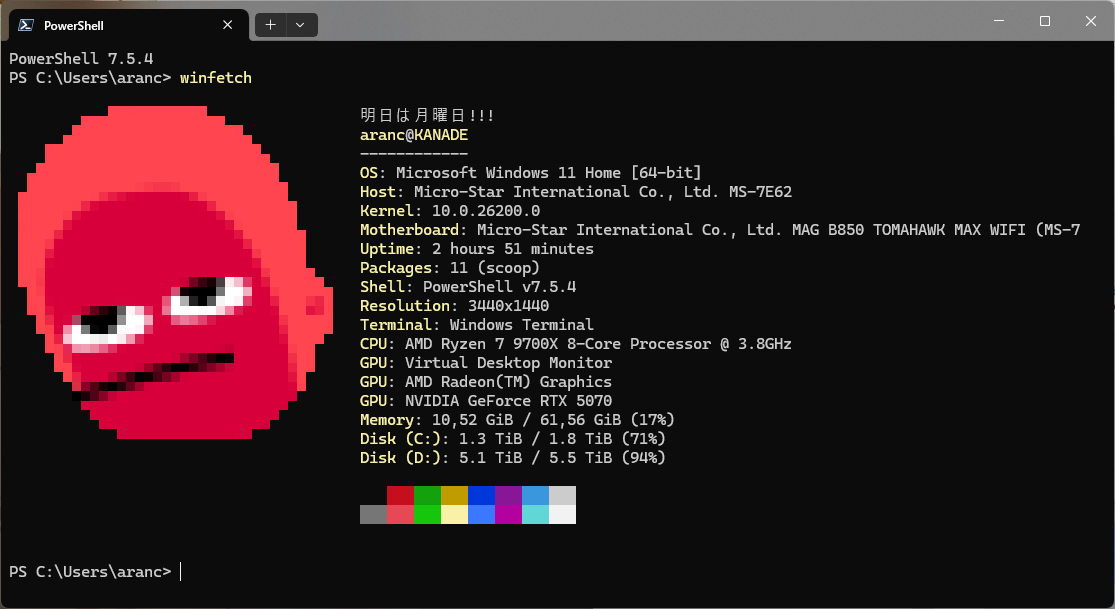Click the 'PowerShell 7.5.4' version line
This screenshot has width=1115, height=609.
(81, 58)
